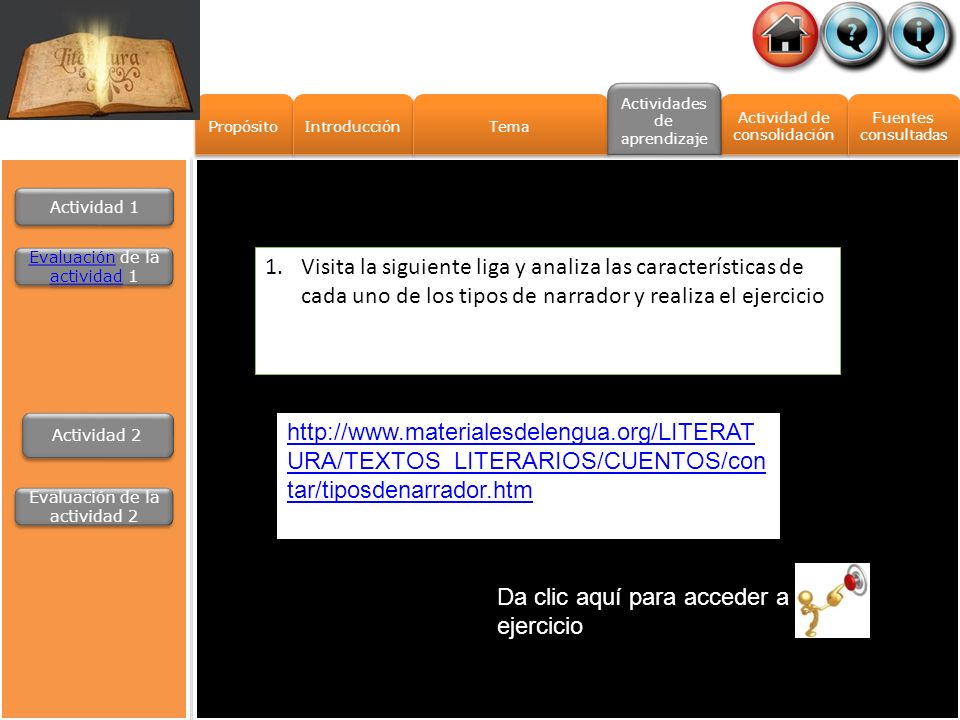The width and height of the screenshot is (960, 720).
Task: Click 'Da clic aquí para acceder a ejercicio' text
Action: pyautogui.click(x=642, y=611)
